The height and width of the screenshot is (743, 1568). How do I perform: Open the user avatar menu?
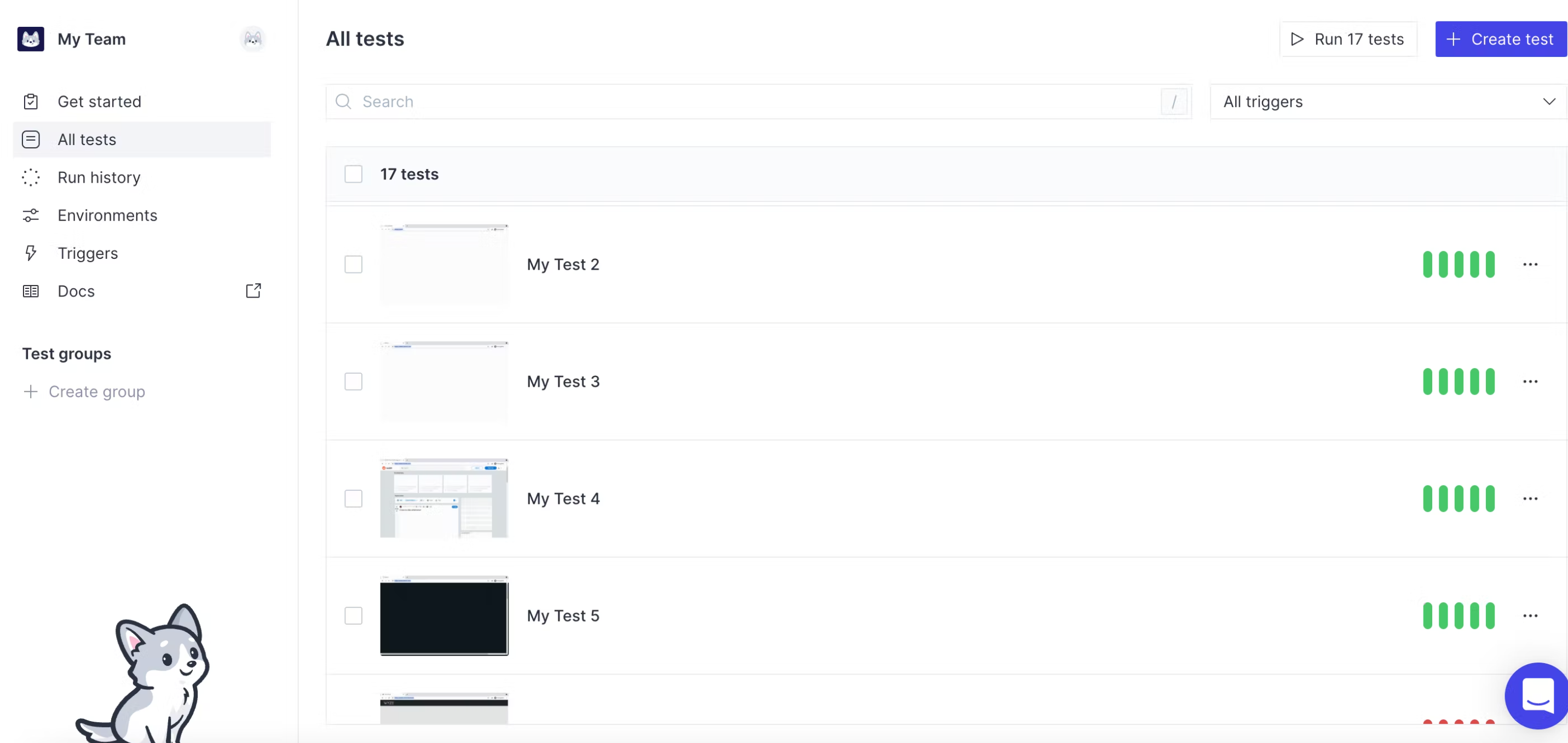pos(252,39)
